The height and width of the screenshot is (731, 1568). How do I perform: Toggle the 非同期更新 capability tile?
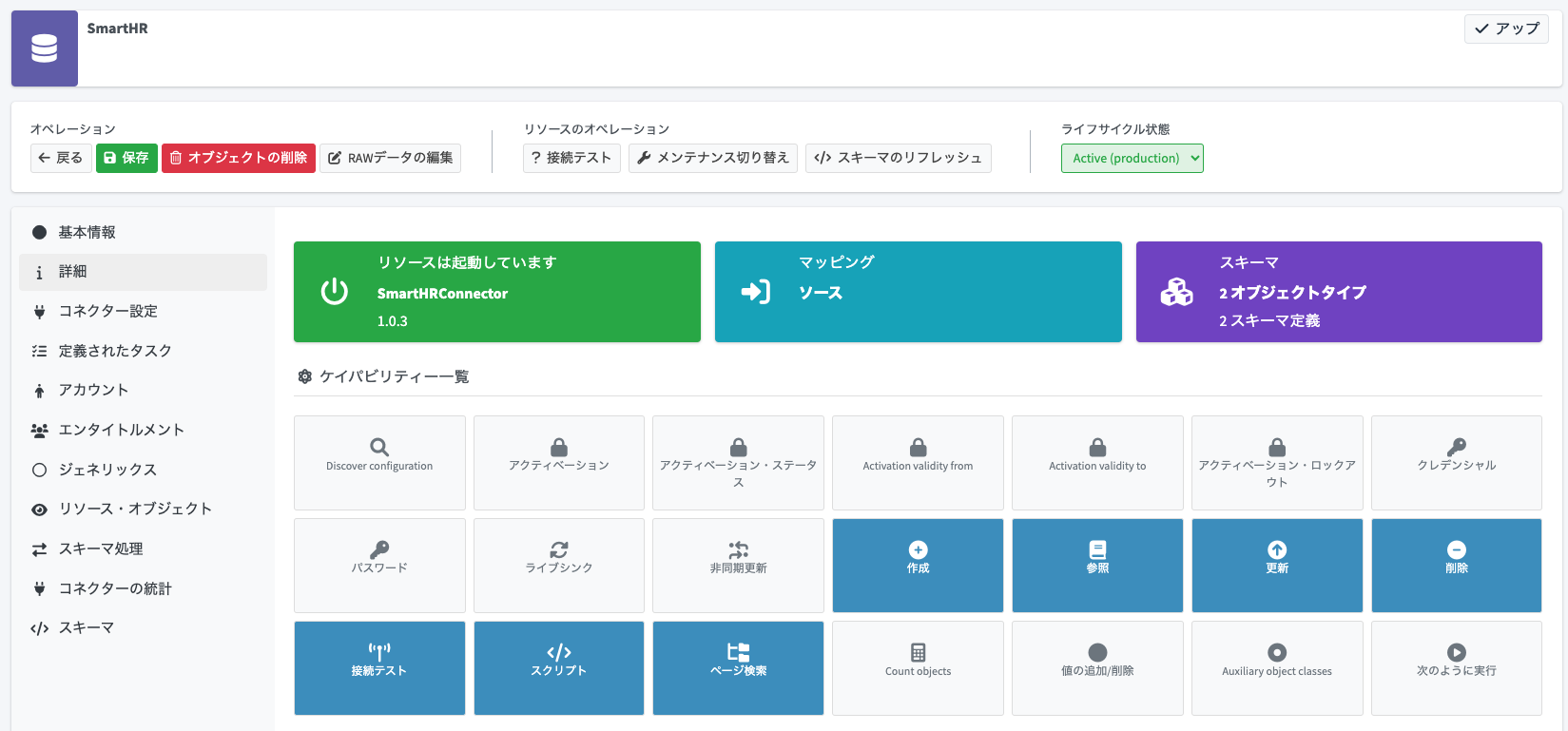coord(738,566)
